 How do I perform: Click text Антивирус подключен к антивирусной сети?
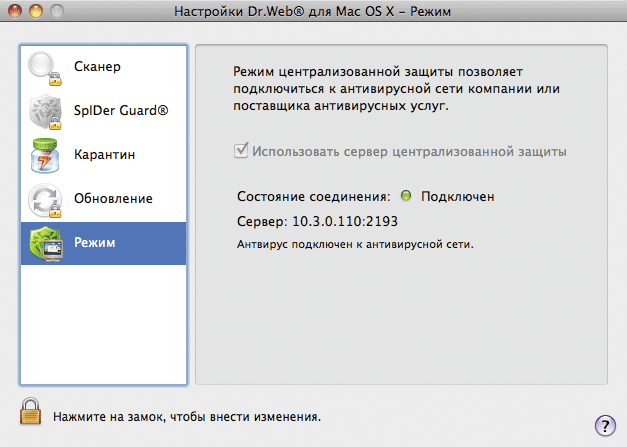(x=355, y=244)
